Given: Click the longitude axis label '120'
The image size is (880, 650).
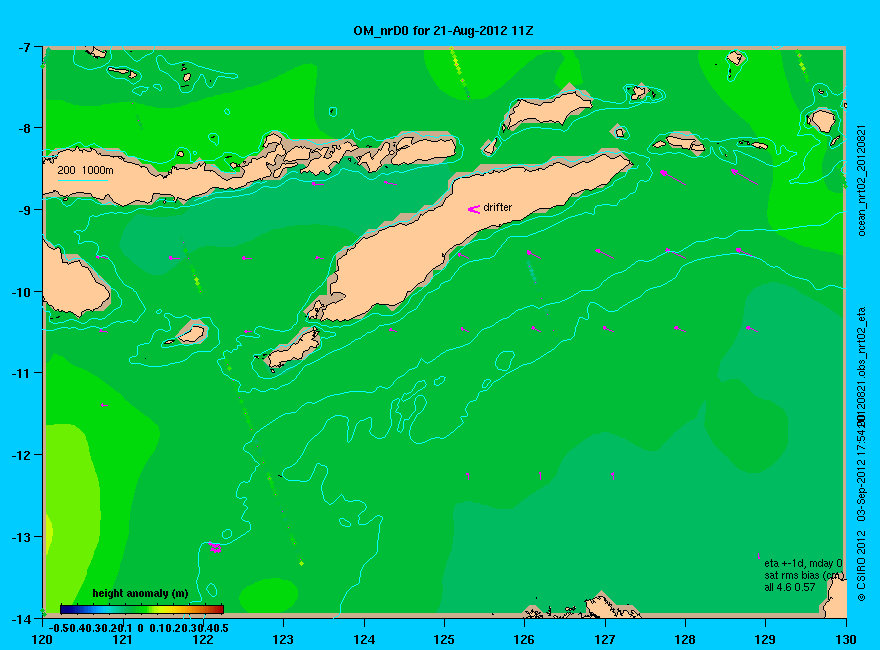Looking at the screenshot, I should pyautogui.click(x=42, y=639).
